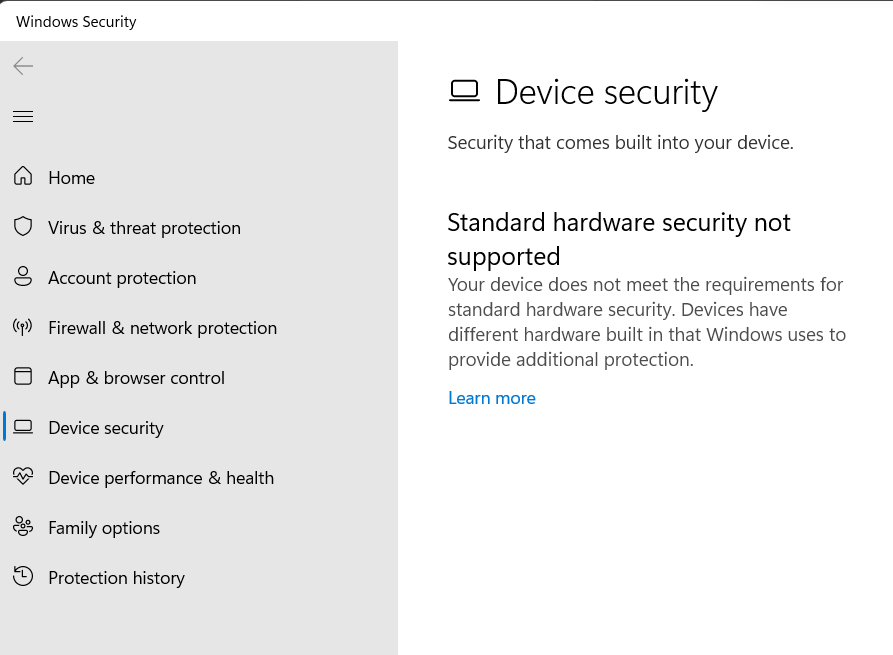
Task: Click the back arrow button
Action: pos(23,66)
